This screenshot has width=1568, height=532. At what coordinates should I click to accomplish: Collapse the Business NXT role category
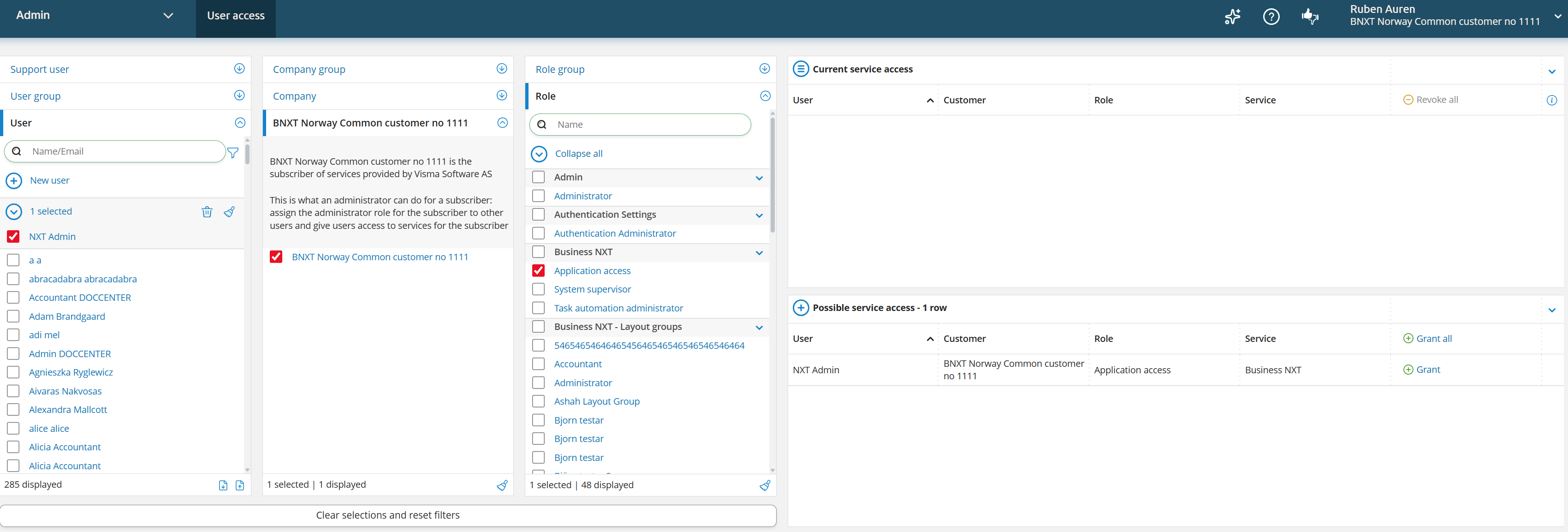tap(759, 252)
